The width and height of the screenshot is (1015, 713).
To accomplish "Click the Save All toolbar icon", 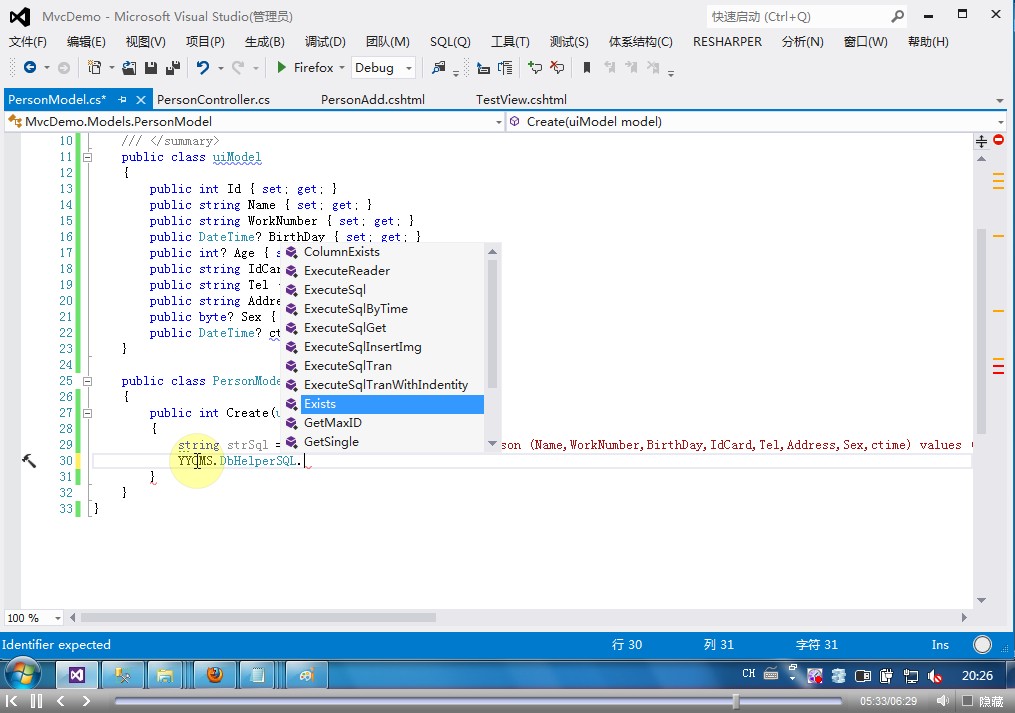I will pyautogui.click(x=172, y=68).
